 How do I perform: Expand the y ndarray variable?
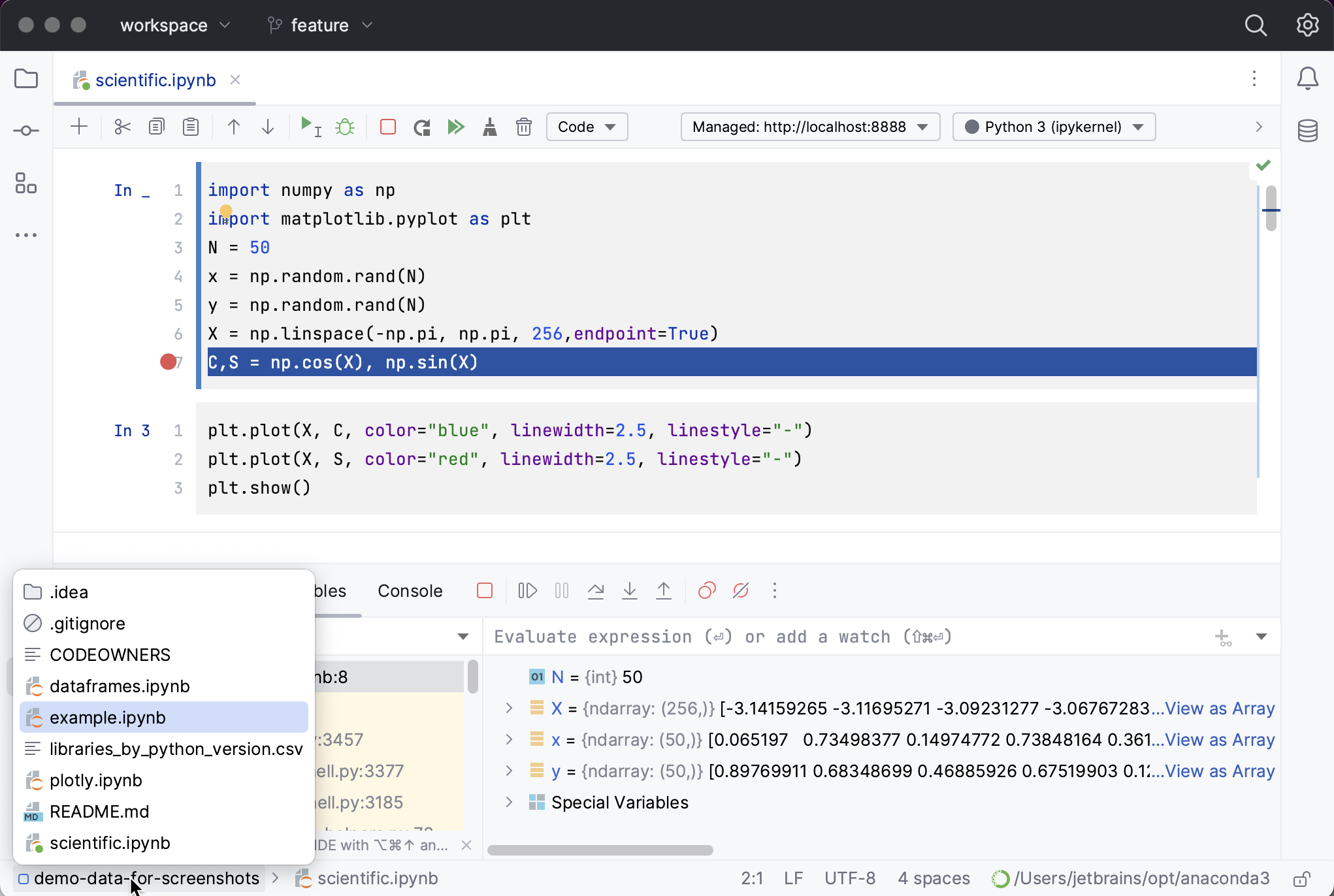click(x=510, y=771)
